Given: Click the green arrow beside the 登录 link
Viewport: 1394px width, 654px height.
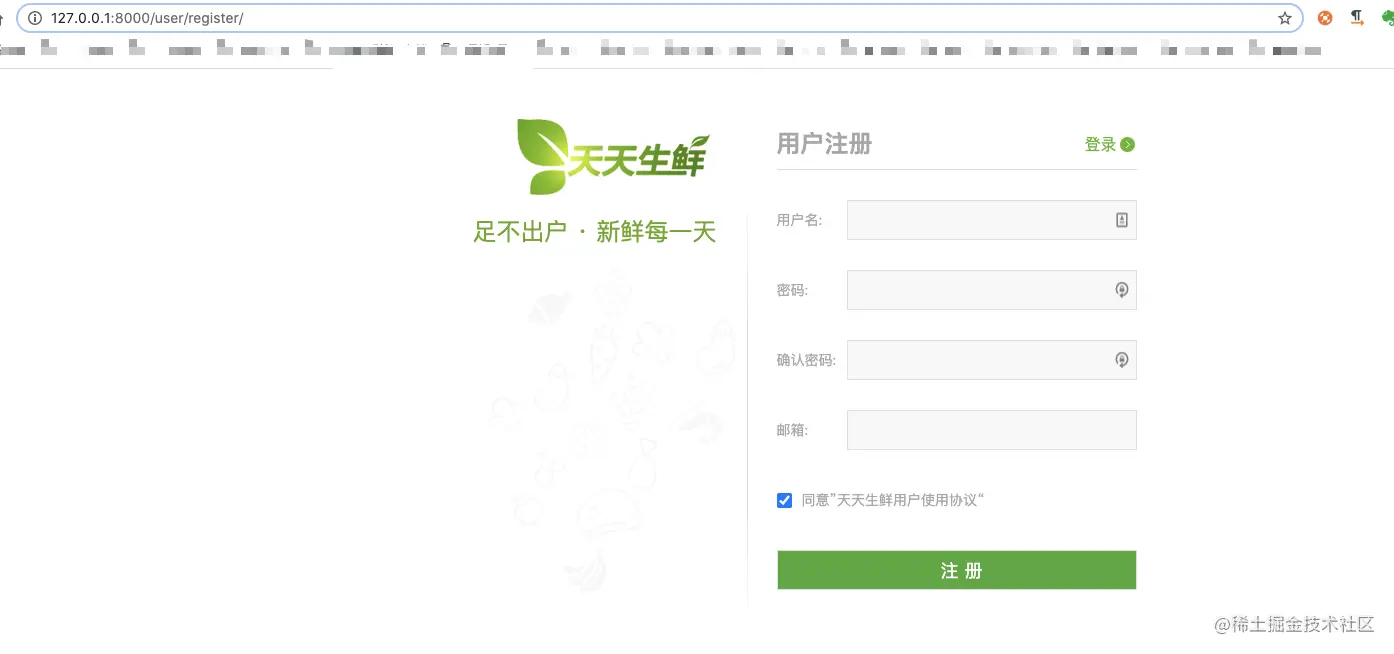Looking at the screenshot, I should point(1128,144).
